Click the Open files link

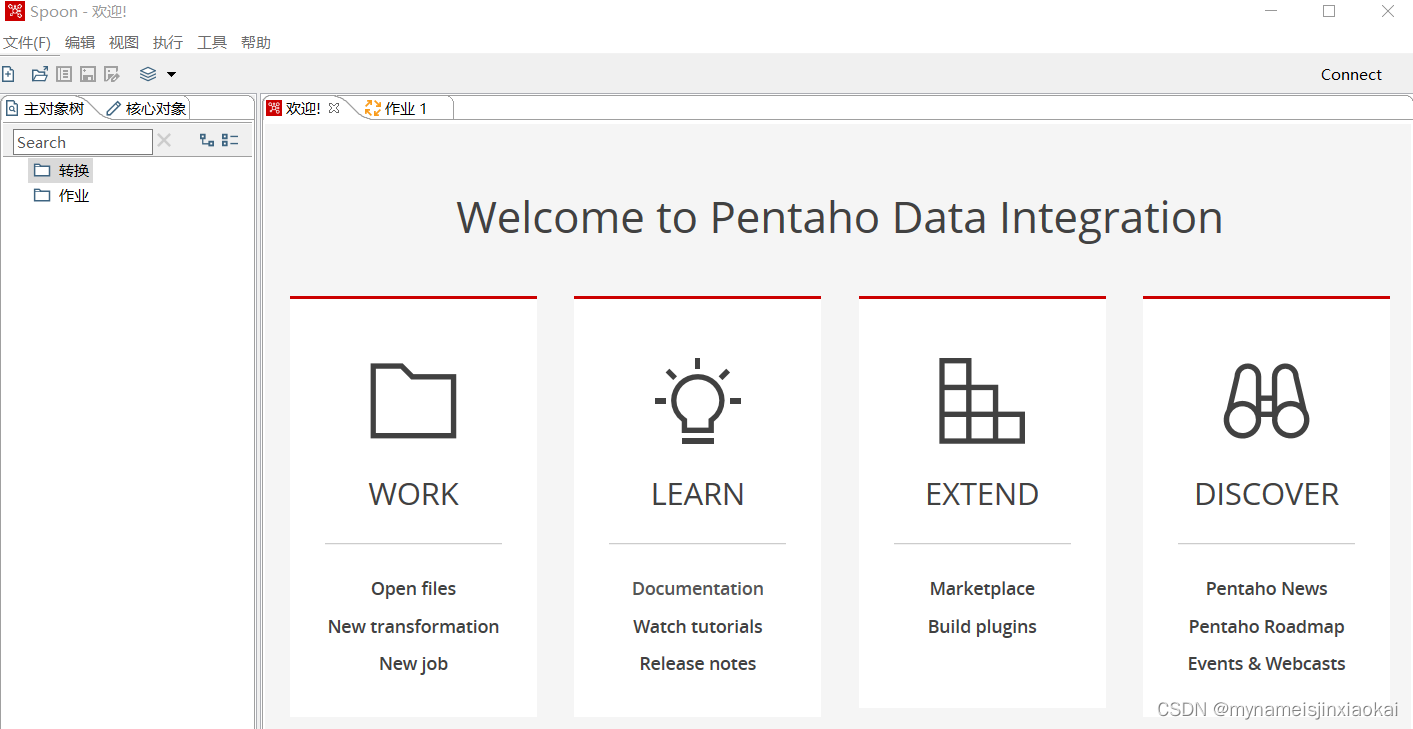413,589
